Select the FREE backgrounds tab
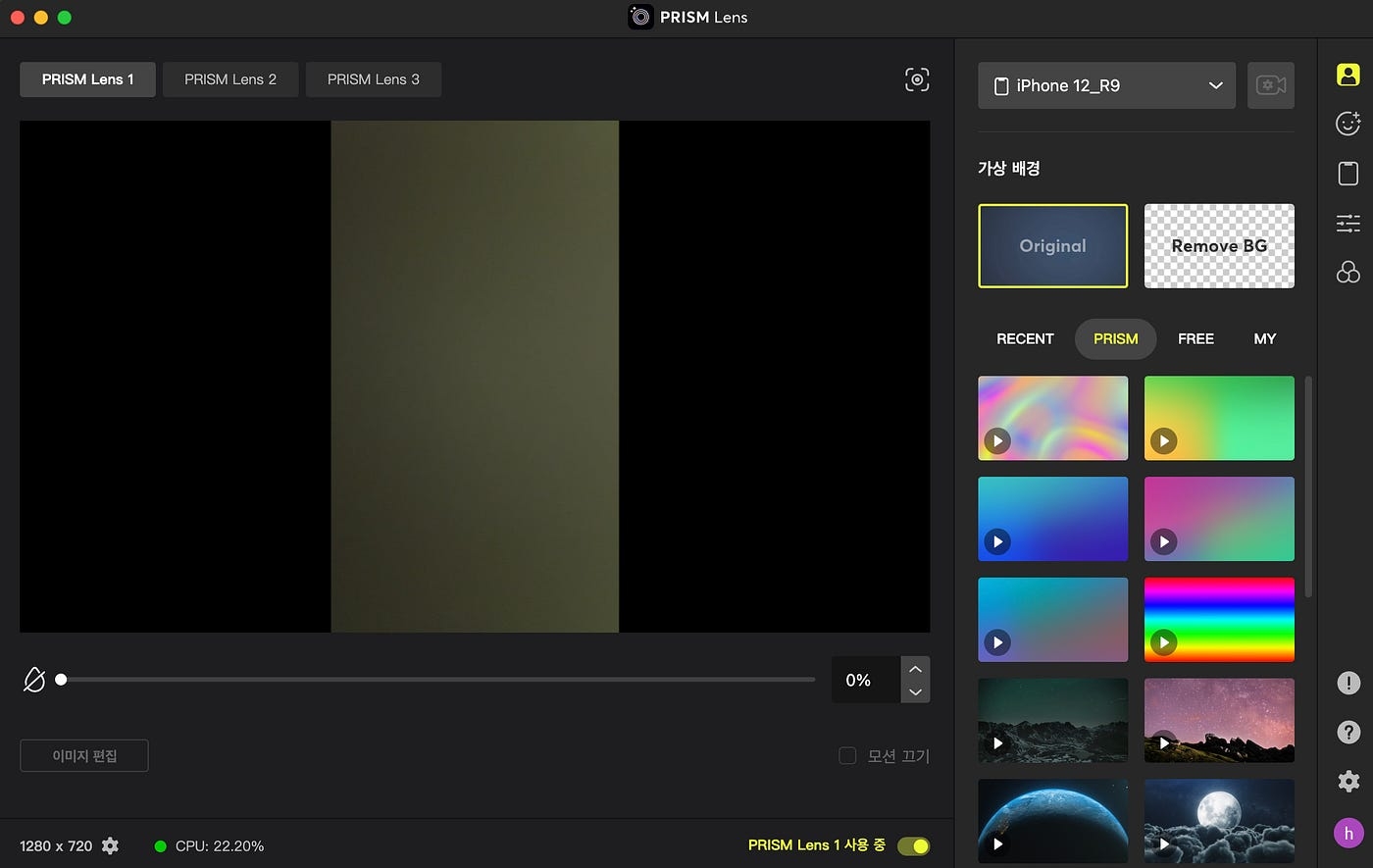This screenshot has width=1373, height=868. [1195, 338]
